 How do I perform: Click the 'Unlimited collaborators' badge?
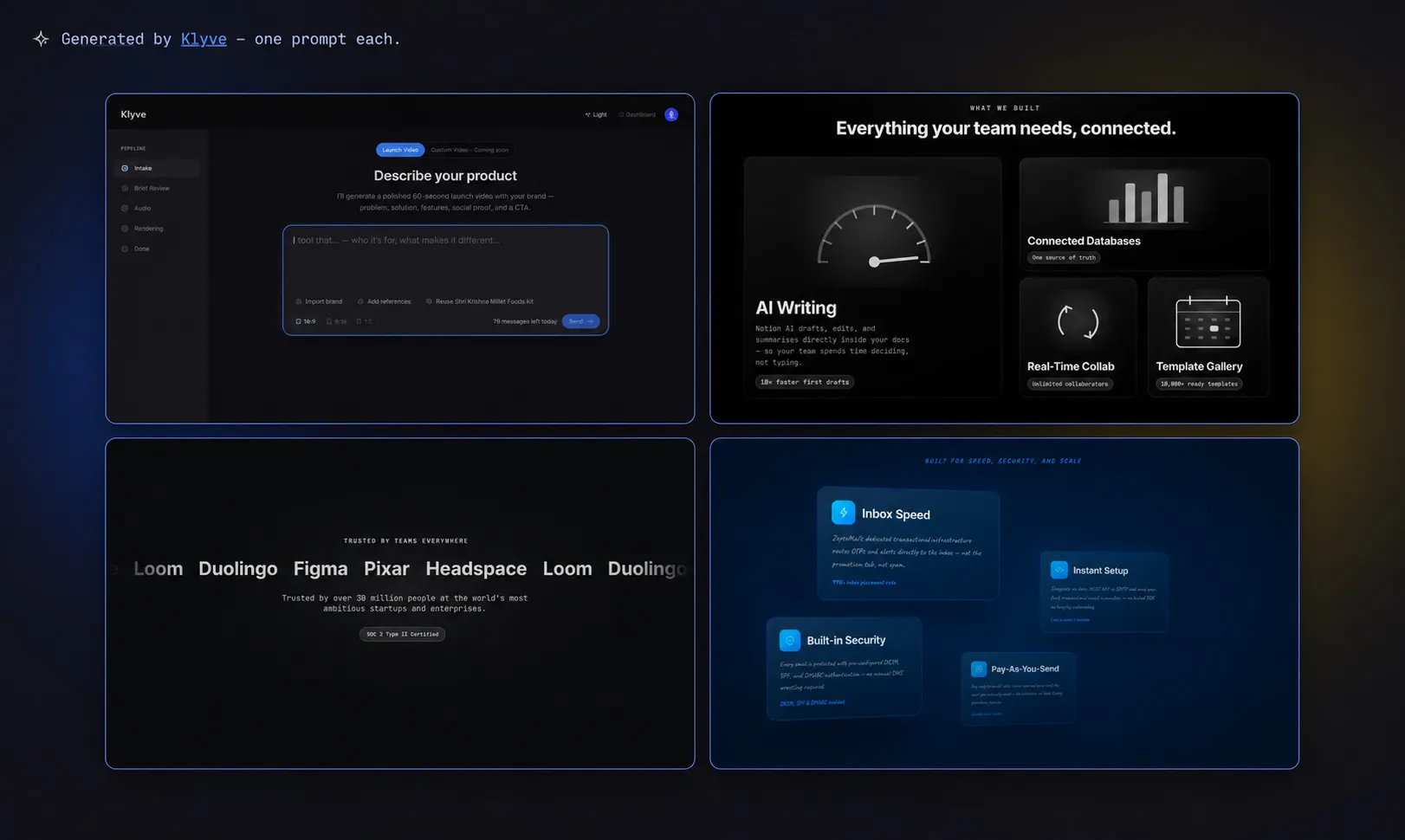tap(1070, 384)
